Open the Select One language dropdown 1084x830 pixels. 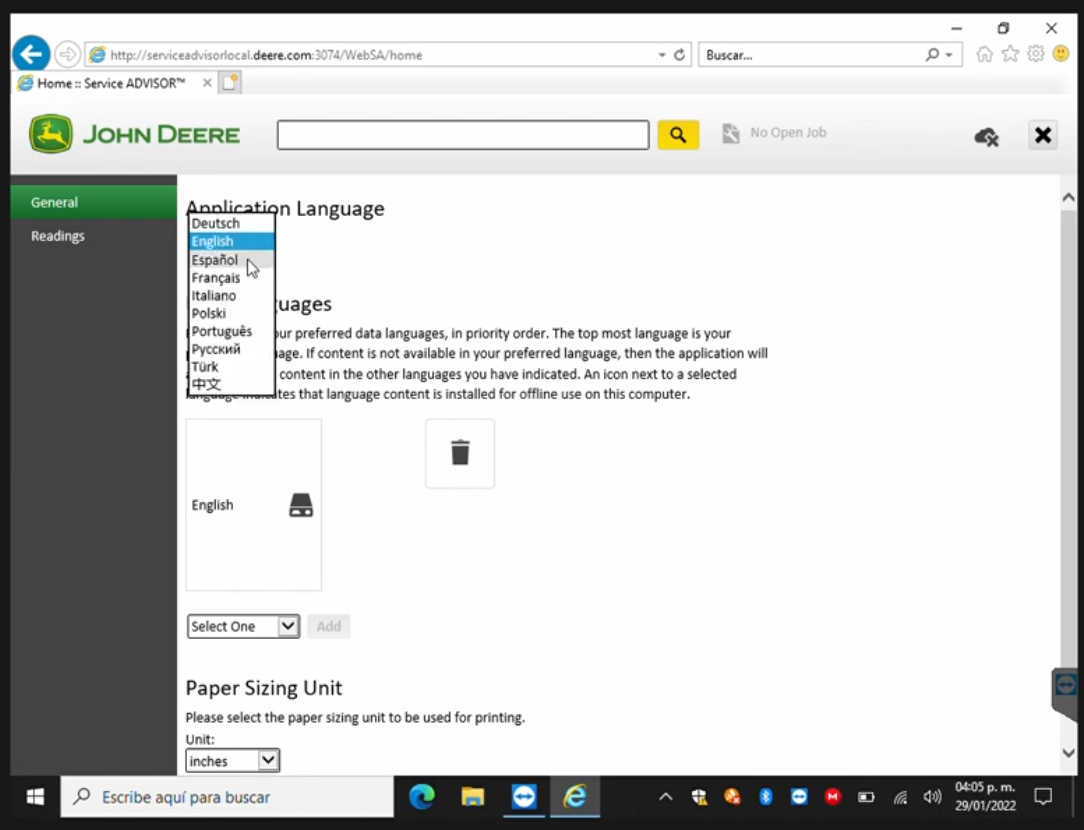242,625
